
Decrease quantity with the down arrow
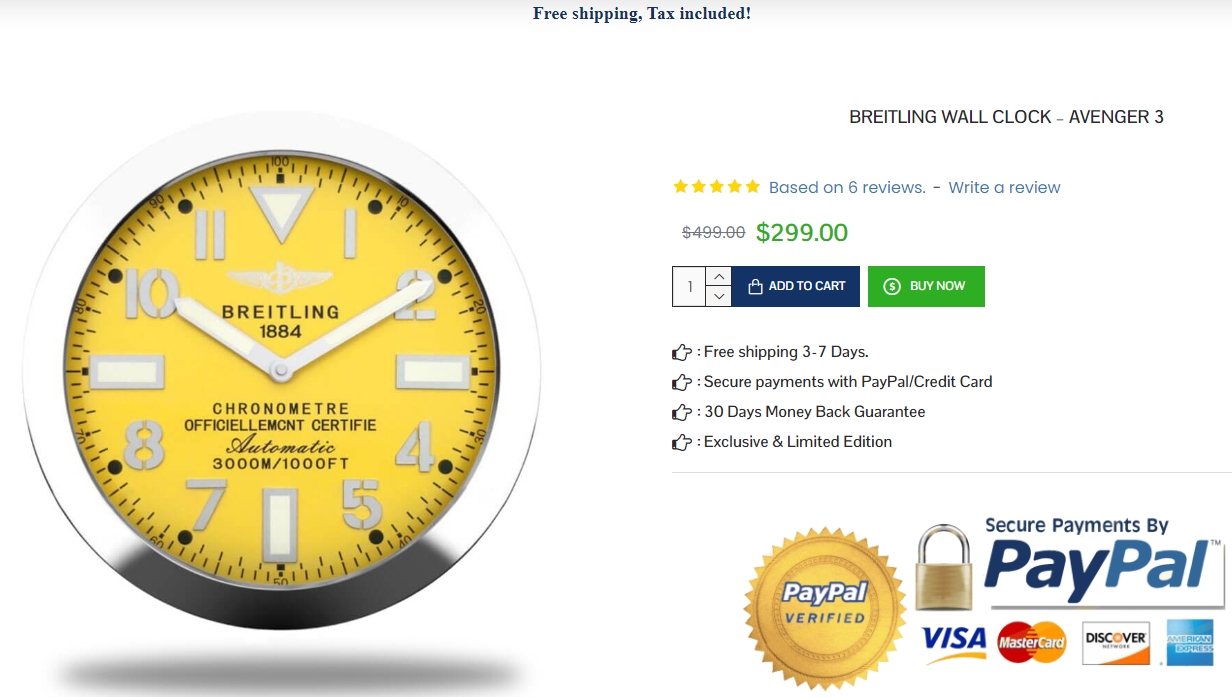(718, 296)
